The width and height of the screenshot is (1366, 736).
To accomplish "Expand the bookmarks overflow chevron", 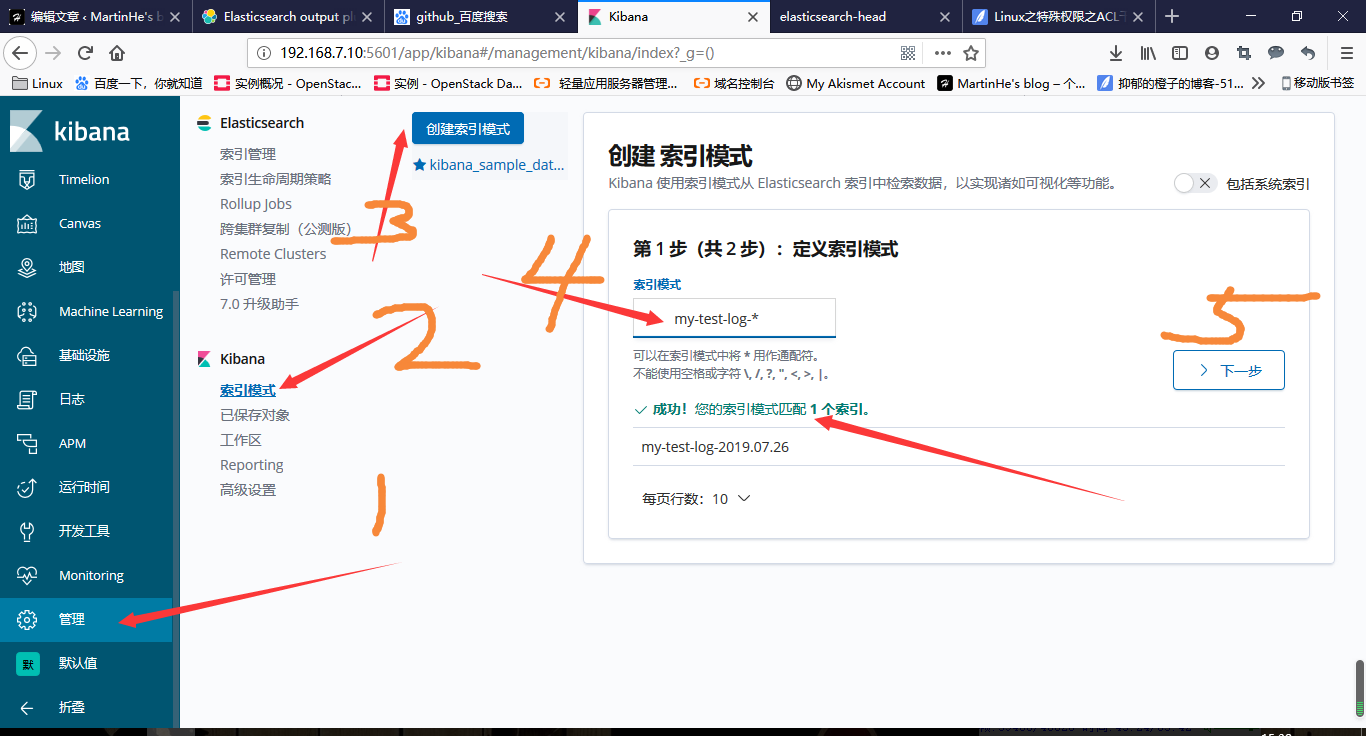I will coord(1258,84).
